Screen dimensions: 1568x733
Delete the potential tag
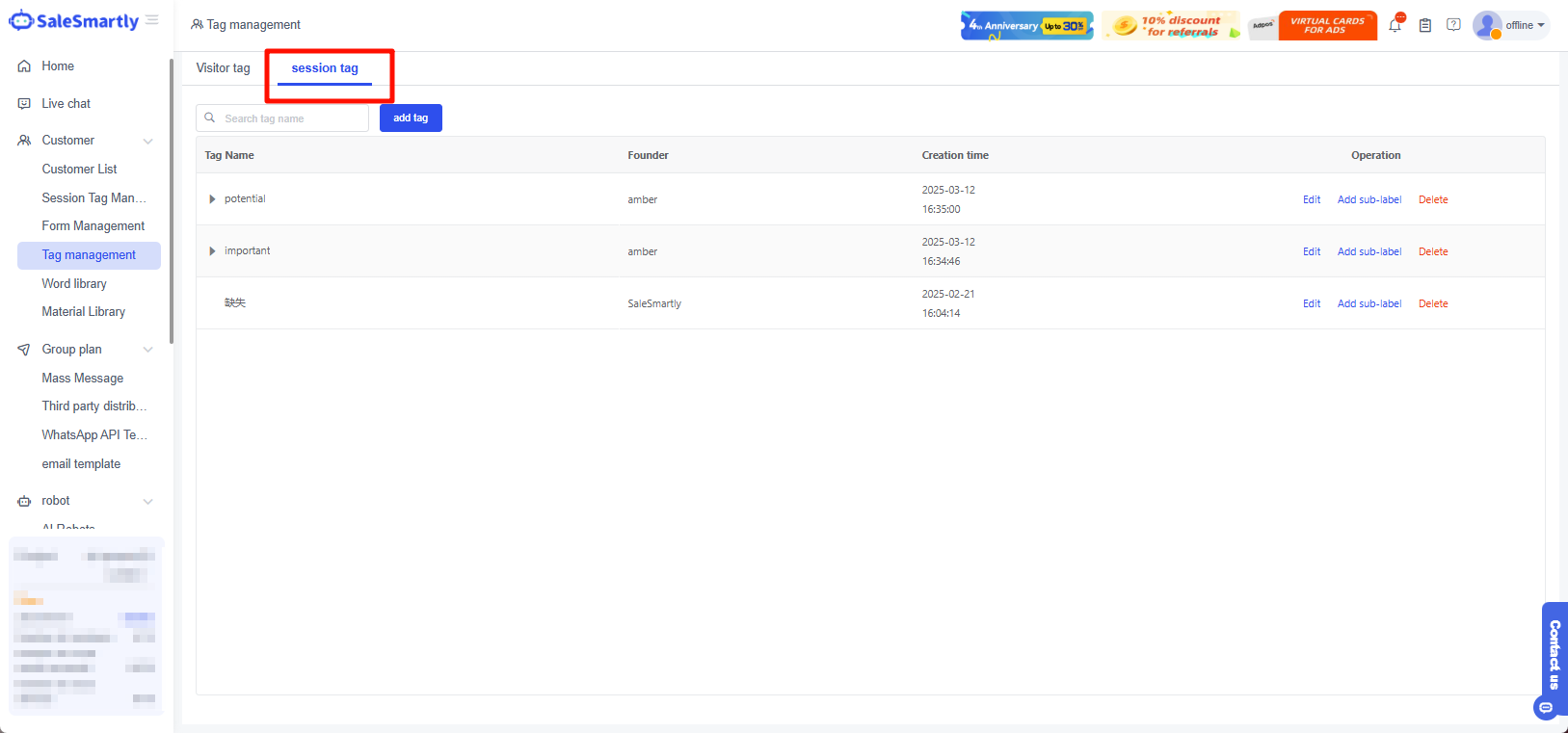(x=1432, y=200)
